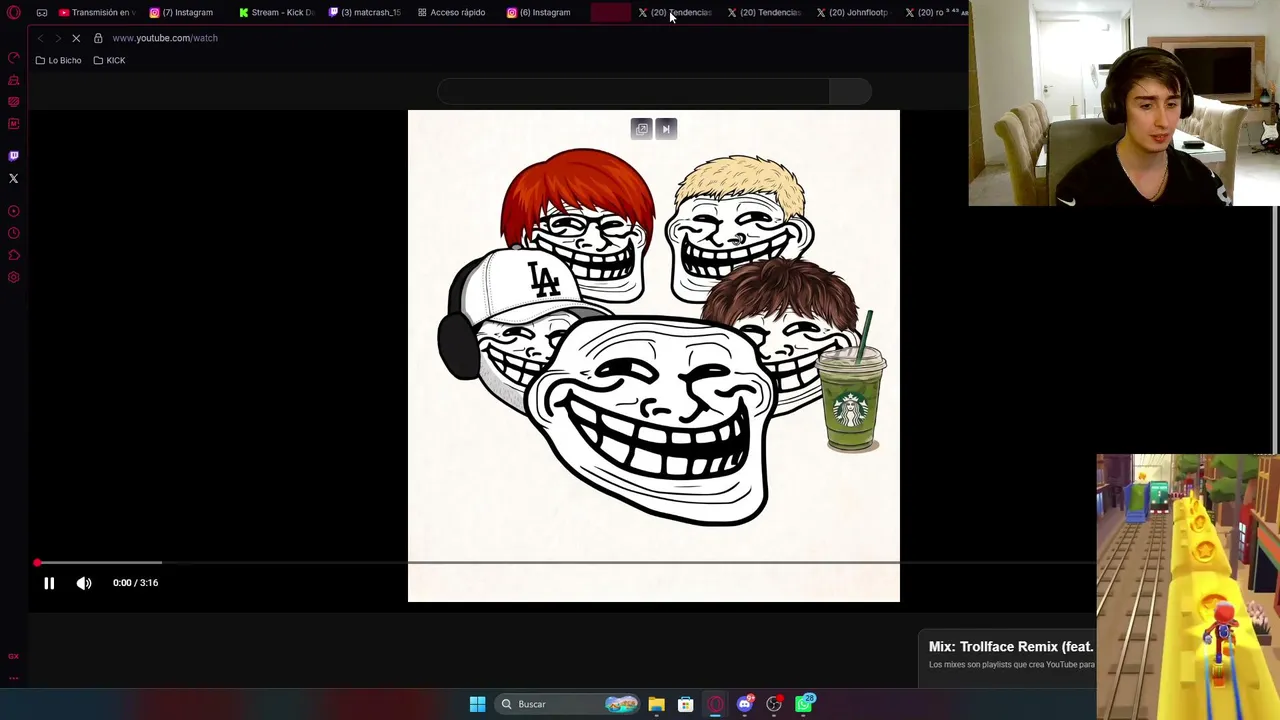The height and width of the screenshot is (720, 1280).
Task: Click the Trollface video frame
Action: point(654,356)
